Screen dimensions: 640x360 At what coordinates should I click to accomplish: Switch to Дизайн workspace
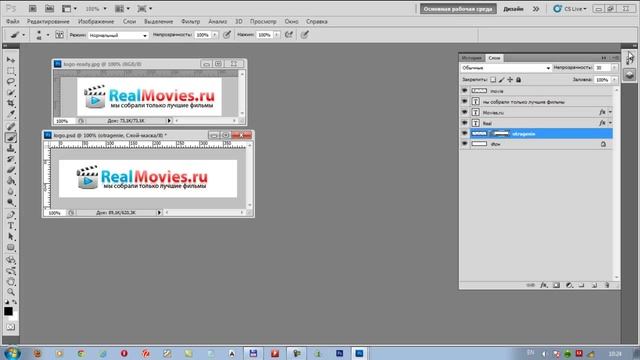(513, 9)
